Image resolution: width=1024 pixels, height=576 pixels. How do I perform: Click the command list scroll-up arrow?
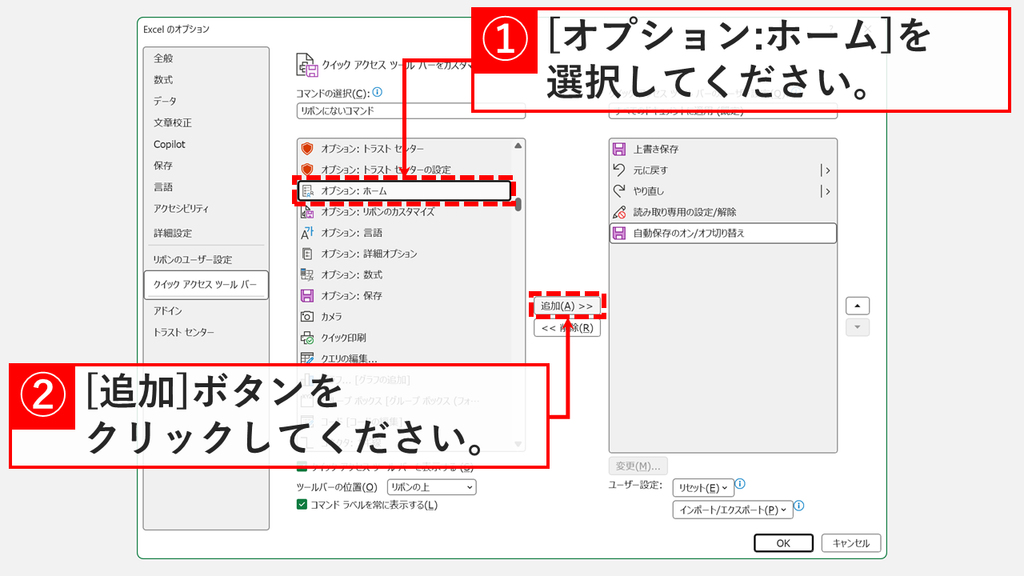519,146
